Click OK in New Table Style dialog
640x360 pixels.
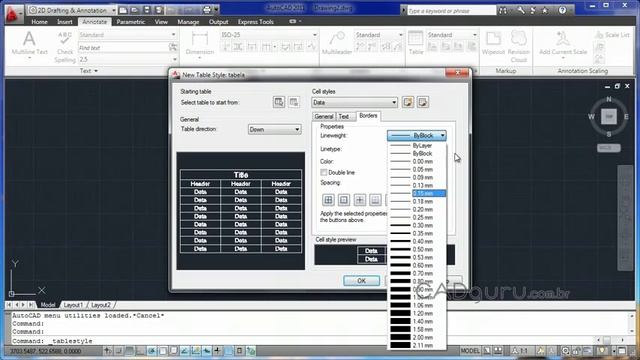pyautogui.click(x=361, y=281)
